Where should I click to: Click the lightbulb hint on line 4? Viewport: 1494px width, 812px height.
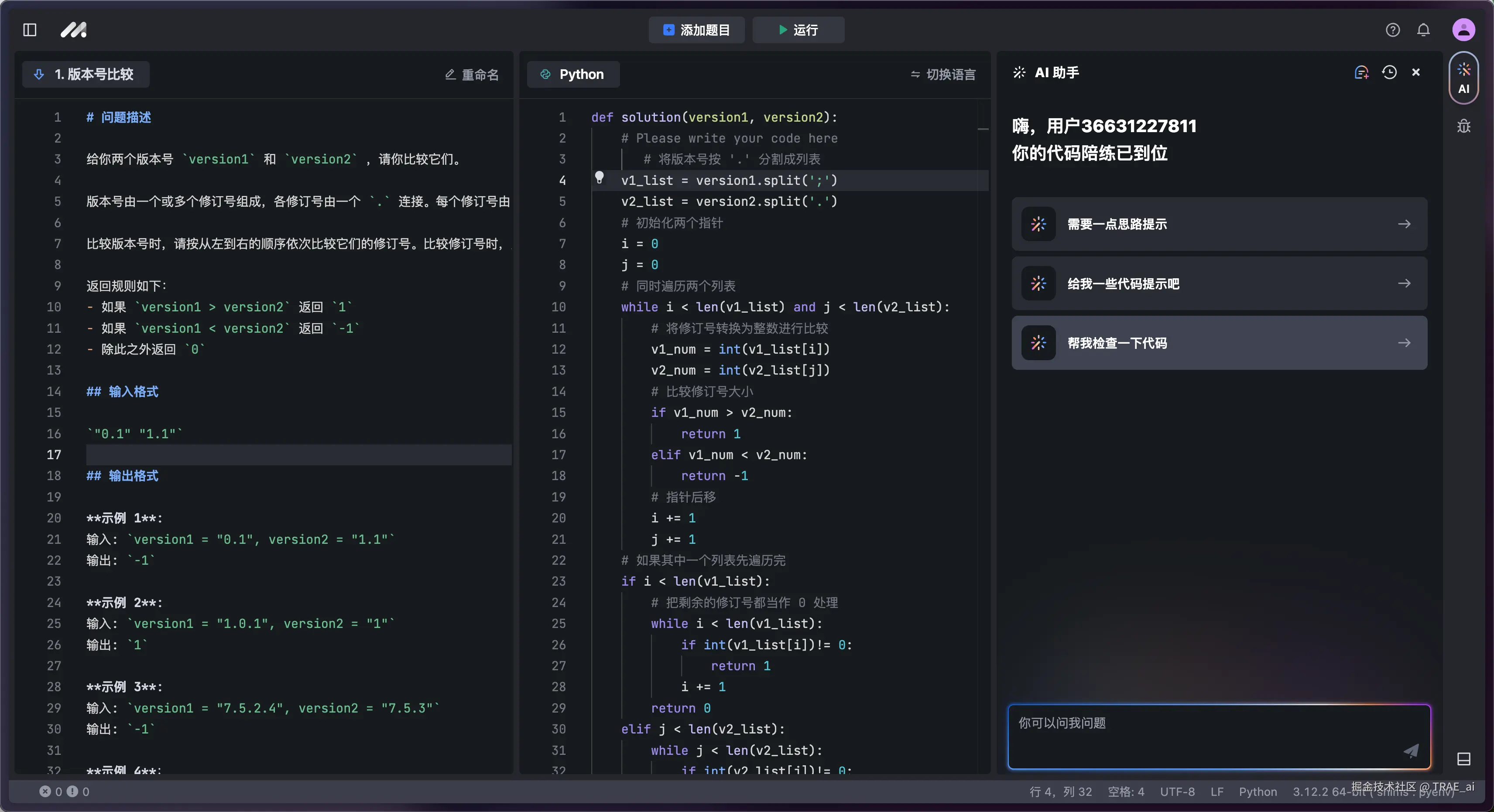[x=599, y=177]
